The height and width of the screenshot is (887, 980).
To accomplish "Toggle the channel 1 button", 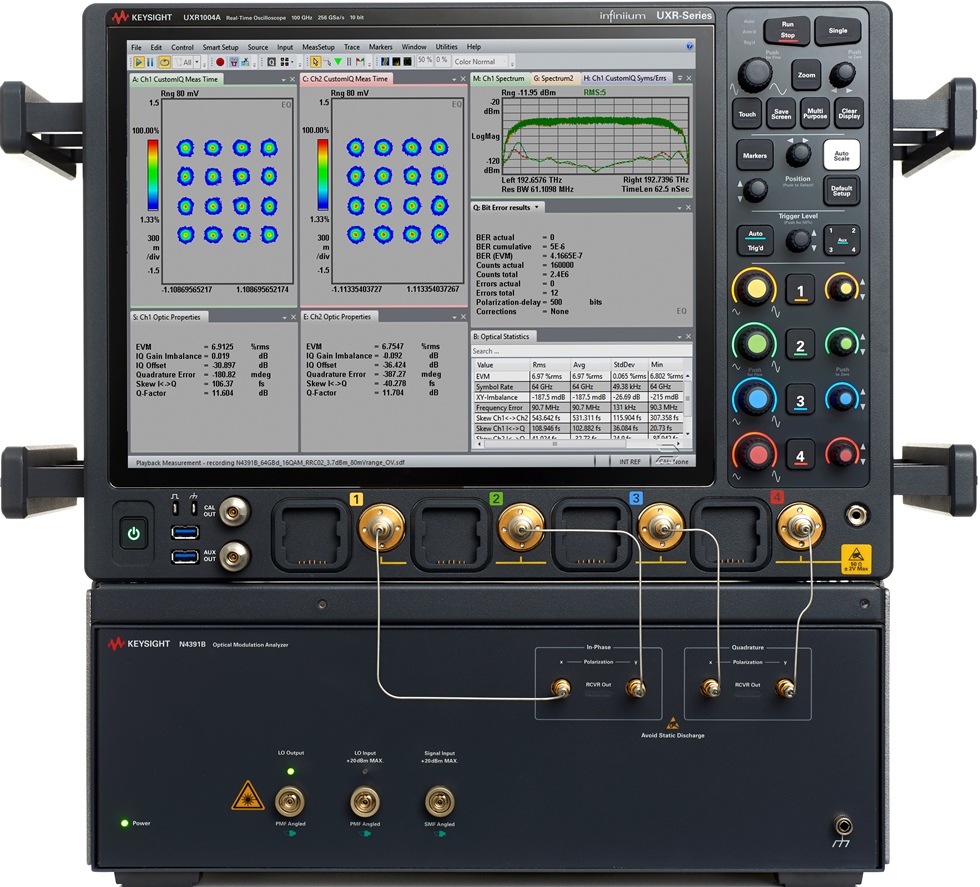I will click(800, 291).
